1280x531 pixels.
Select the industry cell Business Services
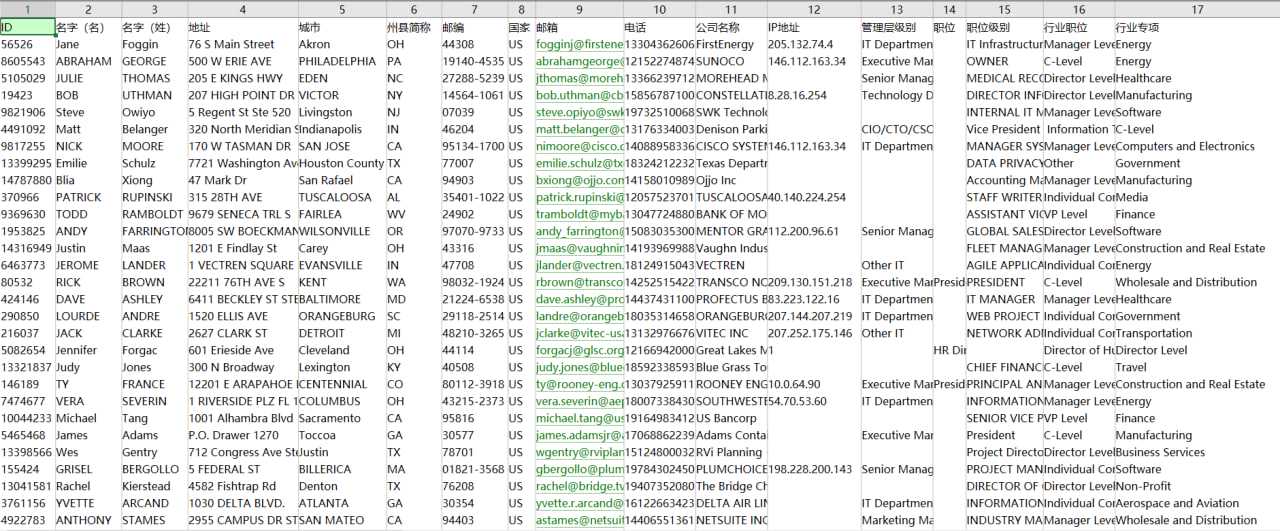[1197, 452]
